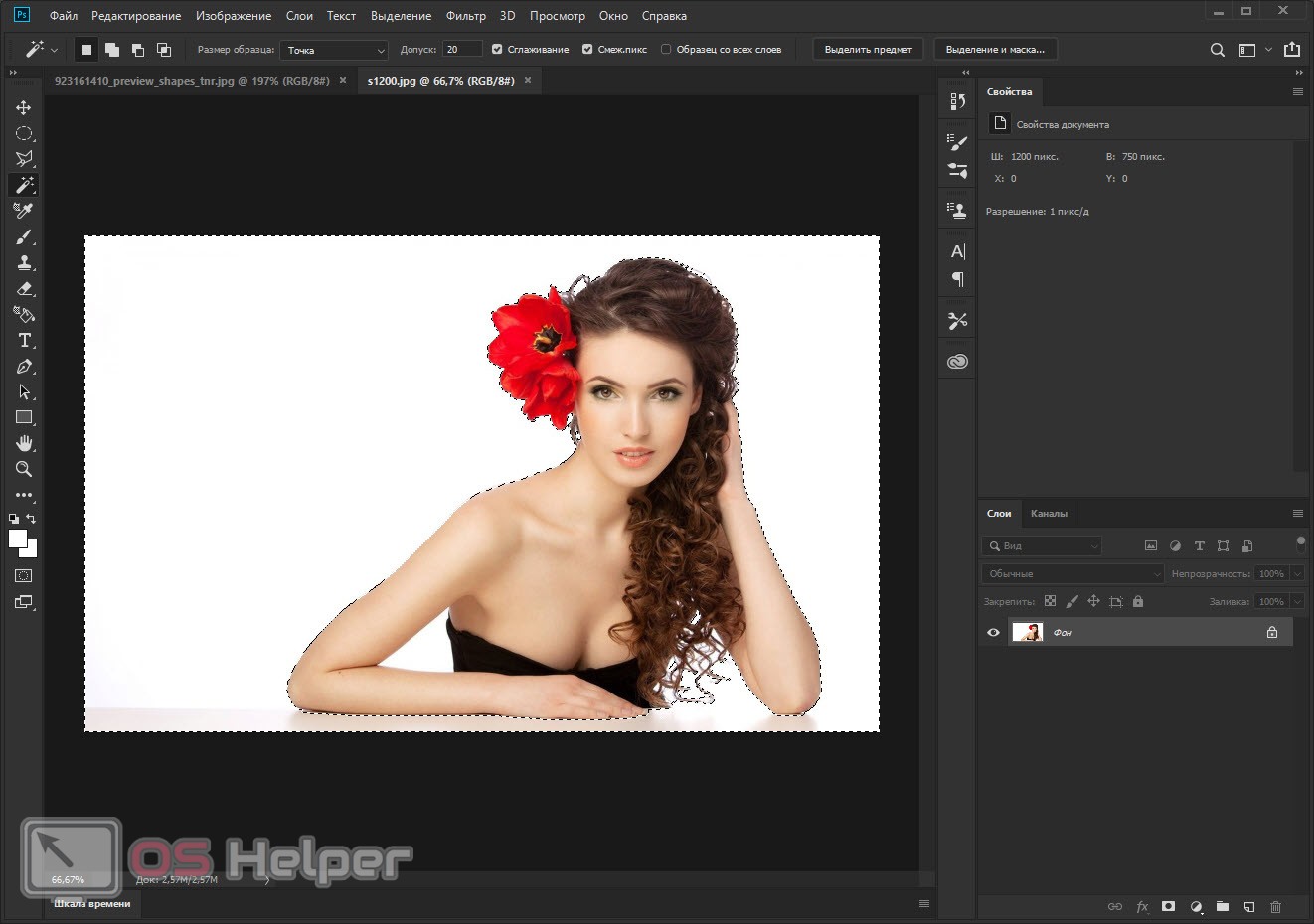Select the Magic Wand tool in toolbox
This screenshot has width=1314, height=924.
(24, 185)
